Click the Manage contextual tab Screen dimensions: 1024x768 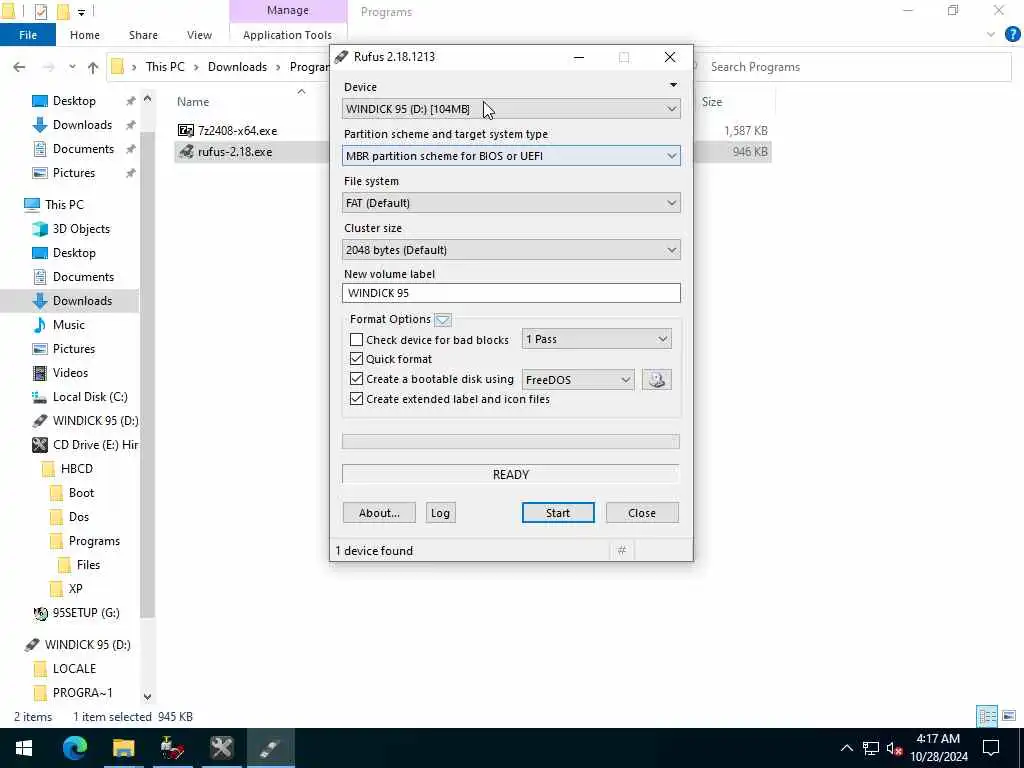[x=288, y=10]
